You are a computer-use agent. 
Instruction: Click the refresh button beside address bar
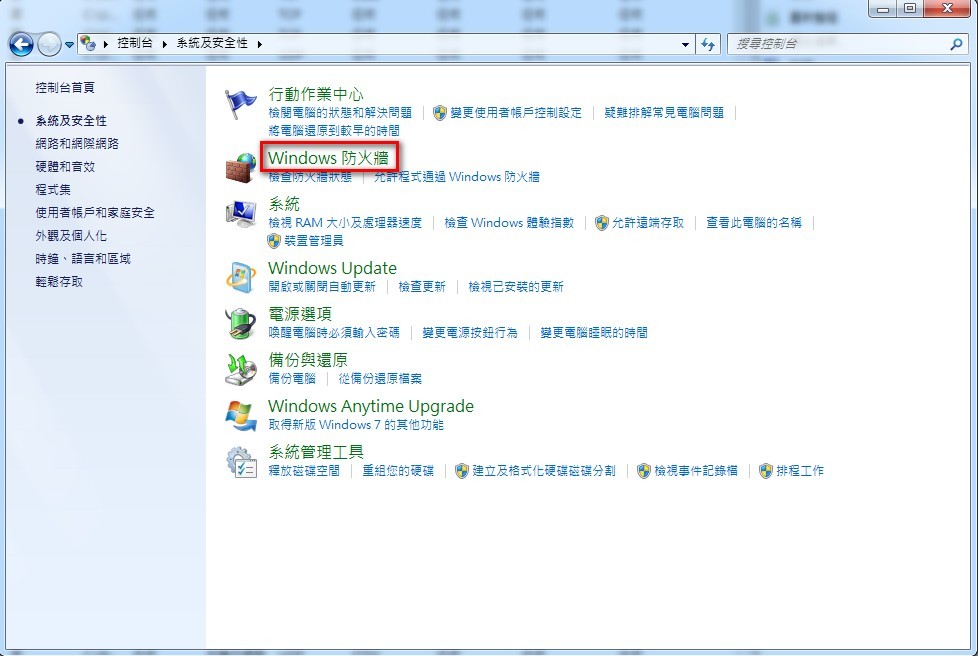(708, 44)
